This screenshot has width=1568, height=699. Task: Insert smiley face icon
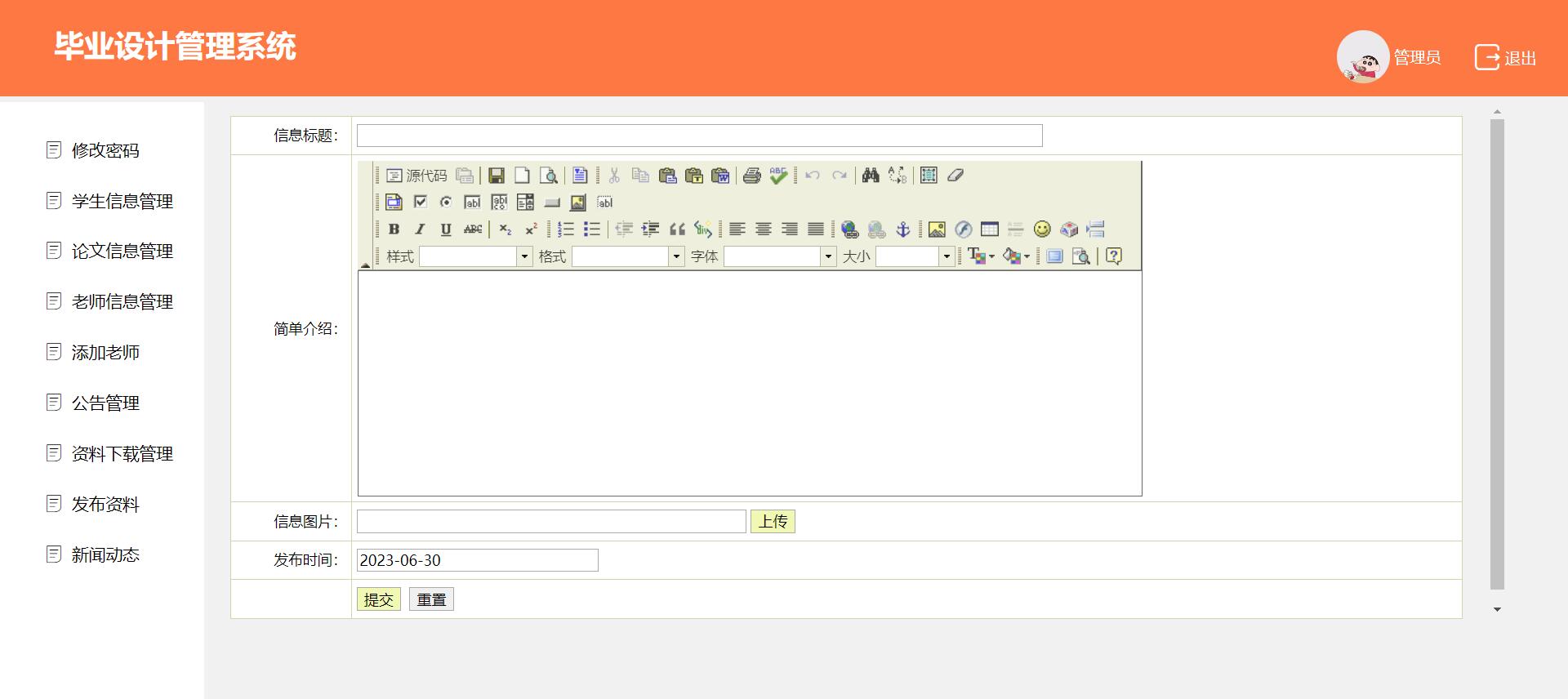tap(1042, 229)
